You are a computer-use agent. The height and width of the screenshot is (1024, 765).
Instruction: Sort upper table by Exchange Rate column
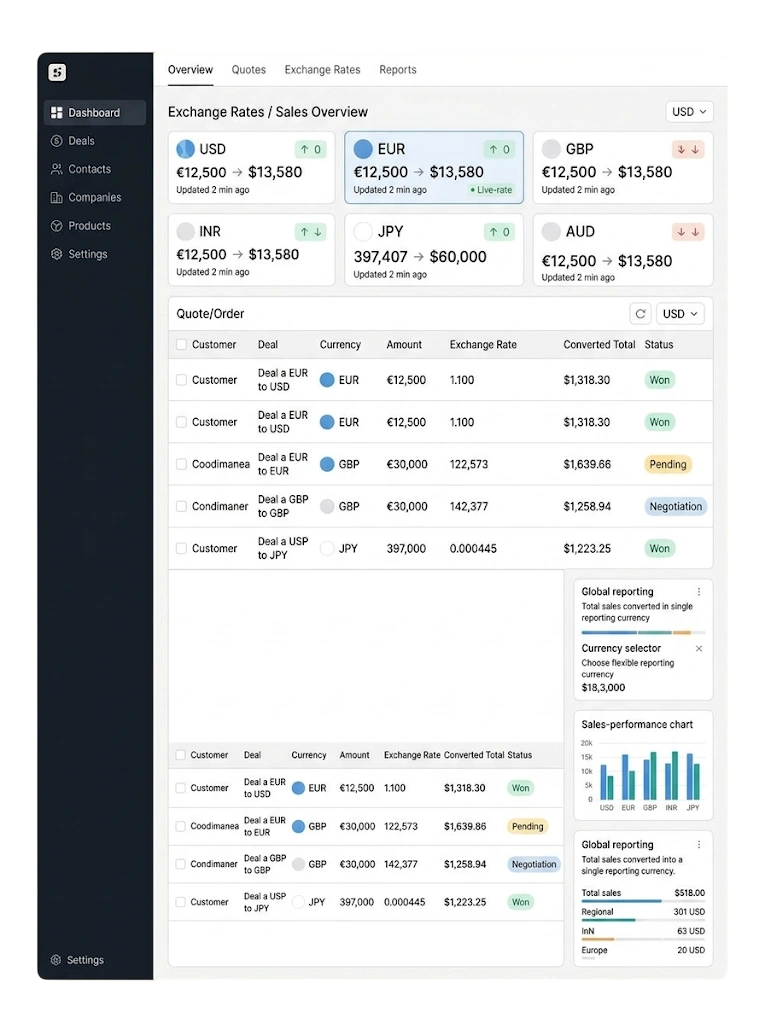[483, 344]
